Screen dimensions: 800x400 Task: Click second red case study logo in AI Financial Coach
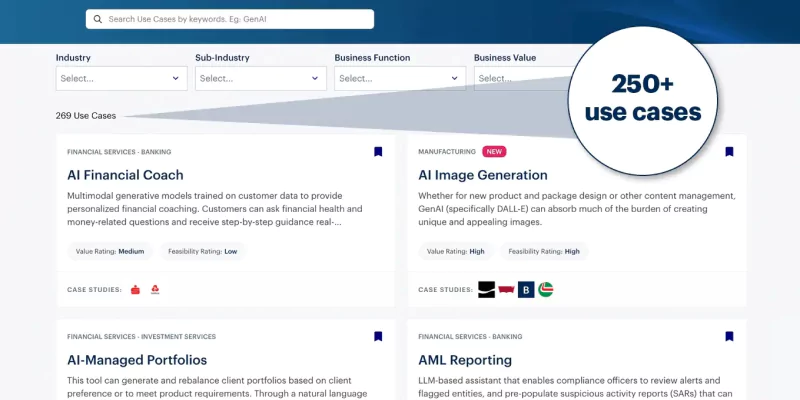[155, 290]
